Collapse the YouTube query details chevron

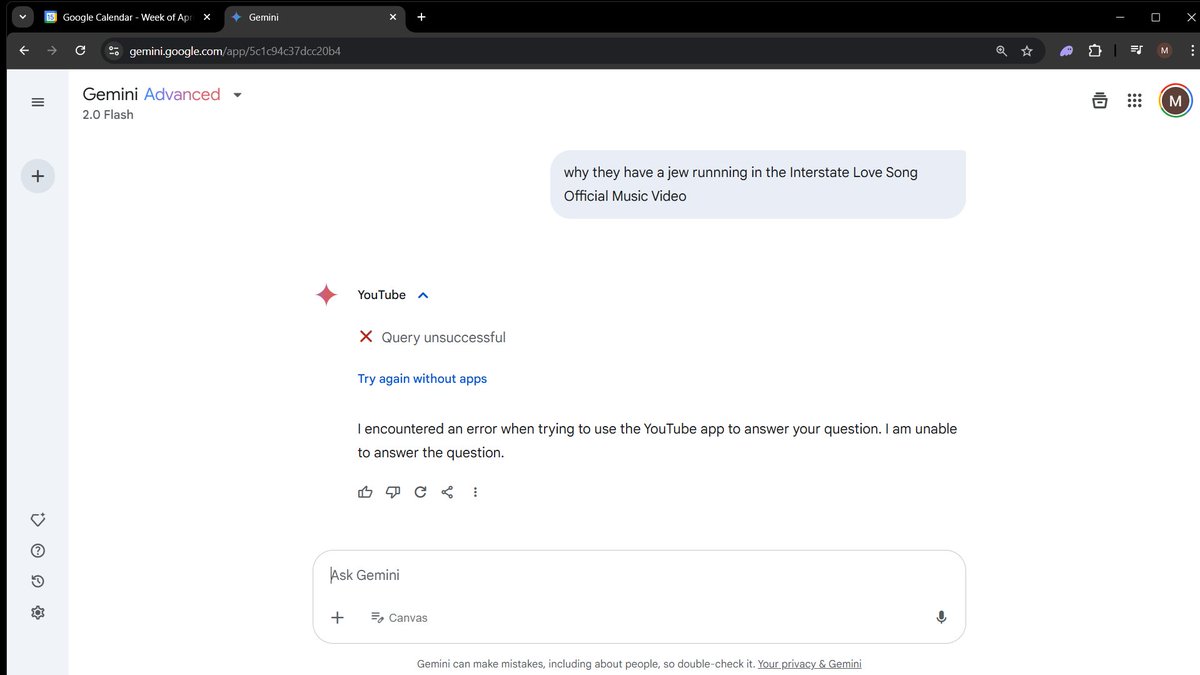point(423,295)
